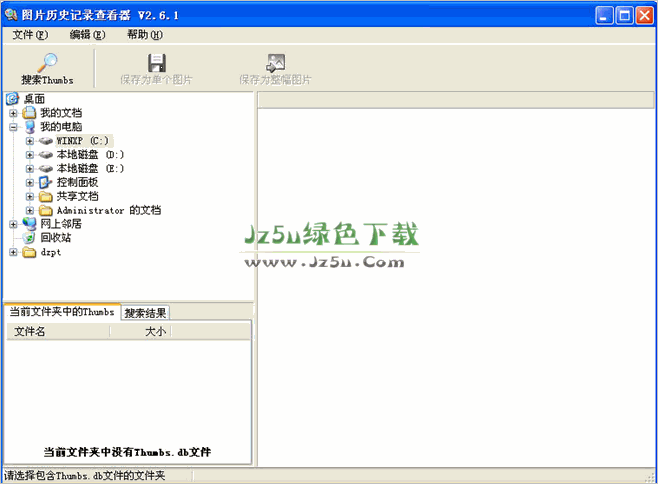Open the 编辑(E) menu
Viewport: 658px width, 484px height.
87,35
